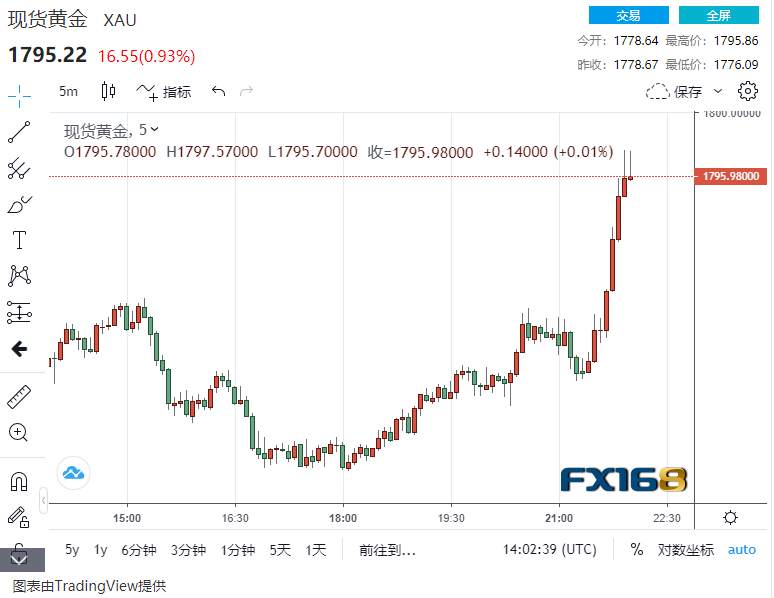Image resolution: width=774 pixels, height=598 pixels.
Task: Click the 昨收 1778.67 value
Action: point(636,65)
